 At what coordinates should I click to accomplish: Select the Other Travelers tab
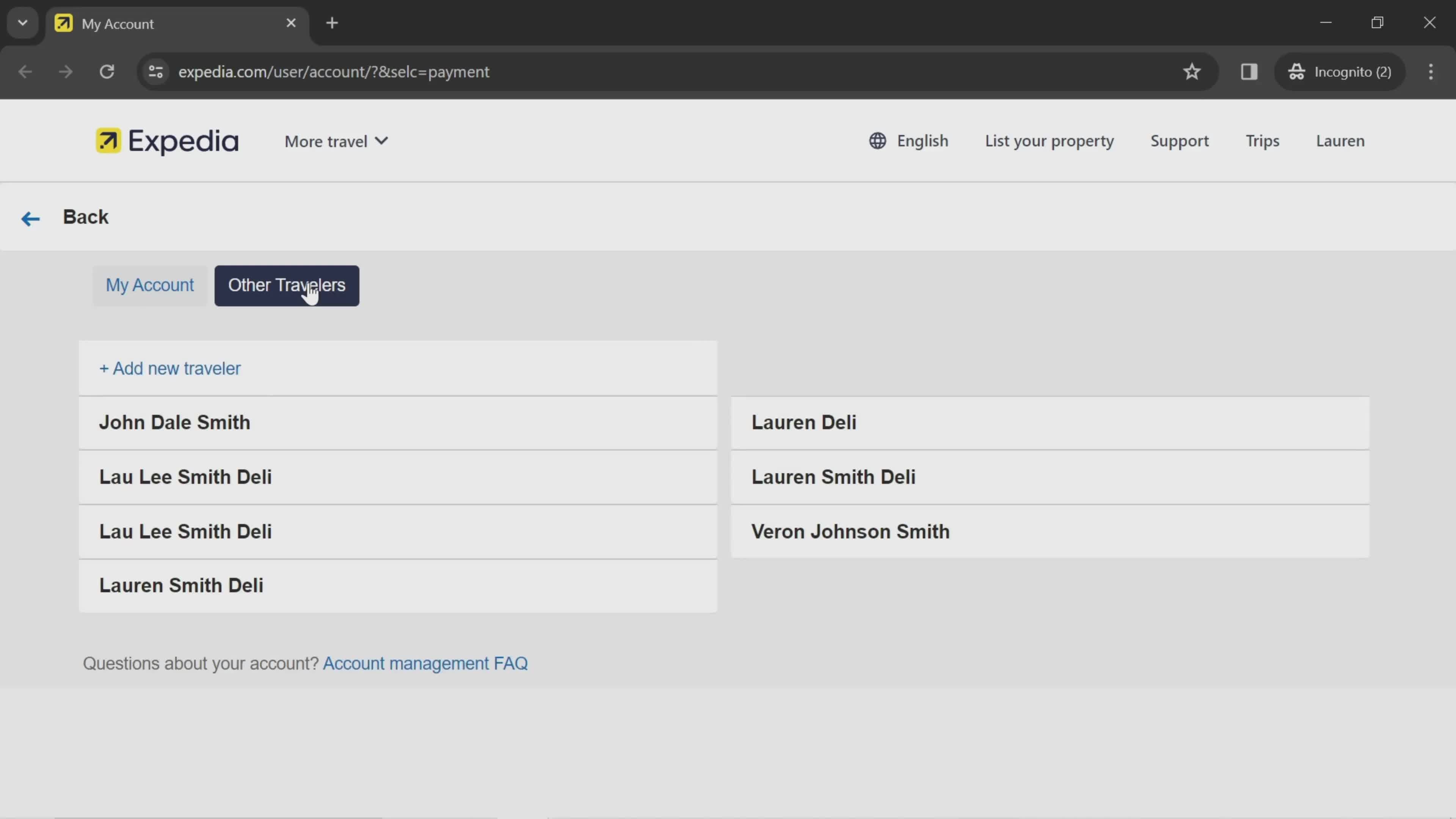pos(287,285)
